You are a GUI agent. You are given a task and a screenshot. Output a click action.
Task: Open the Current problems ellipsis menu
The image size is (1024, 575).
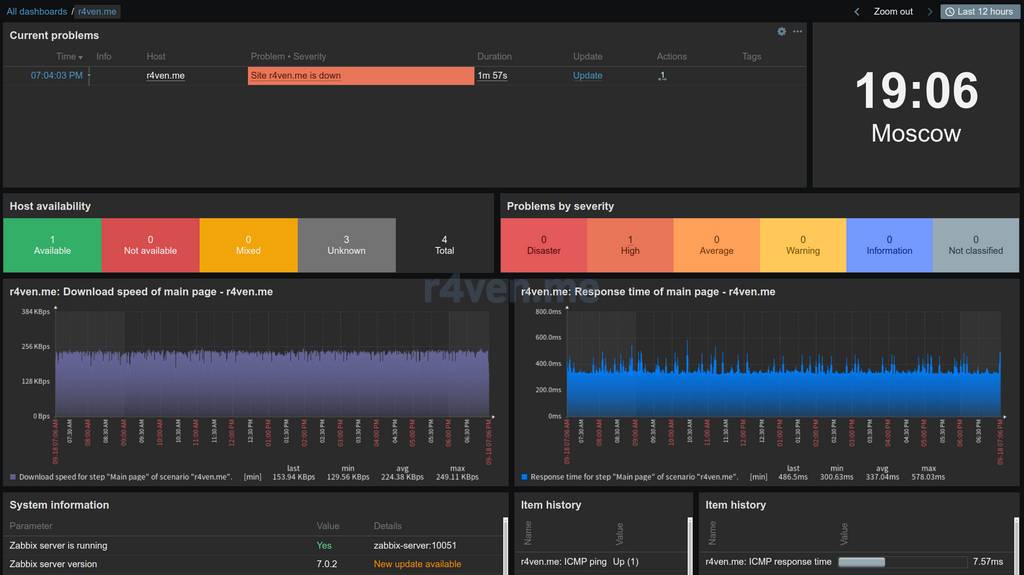[797, 32]
